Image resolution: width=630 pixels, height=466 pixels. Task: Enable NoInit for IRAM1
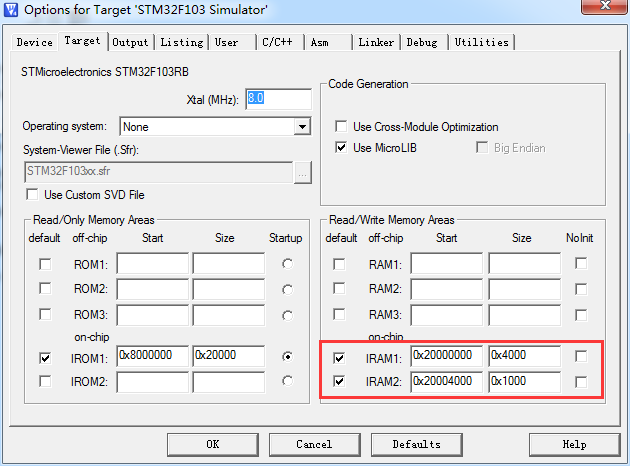click(x=581, y=356)
